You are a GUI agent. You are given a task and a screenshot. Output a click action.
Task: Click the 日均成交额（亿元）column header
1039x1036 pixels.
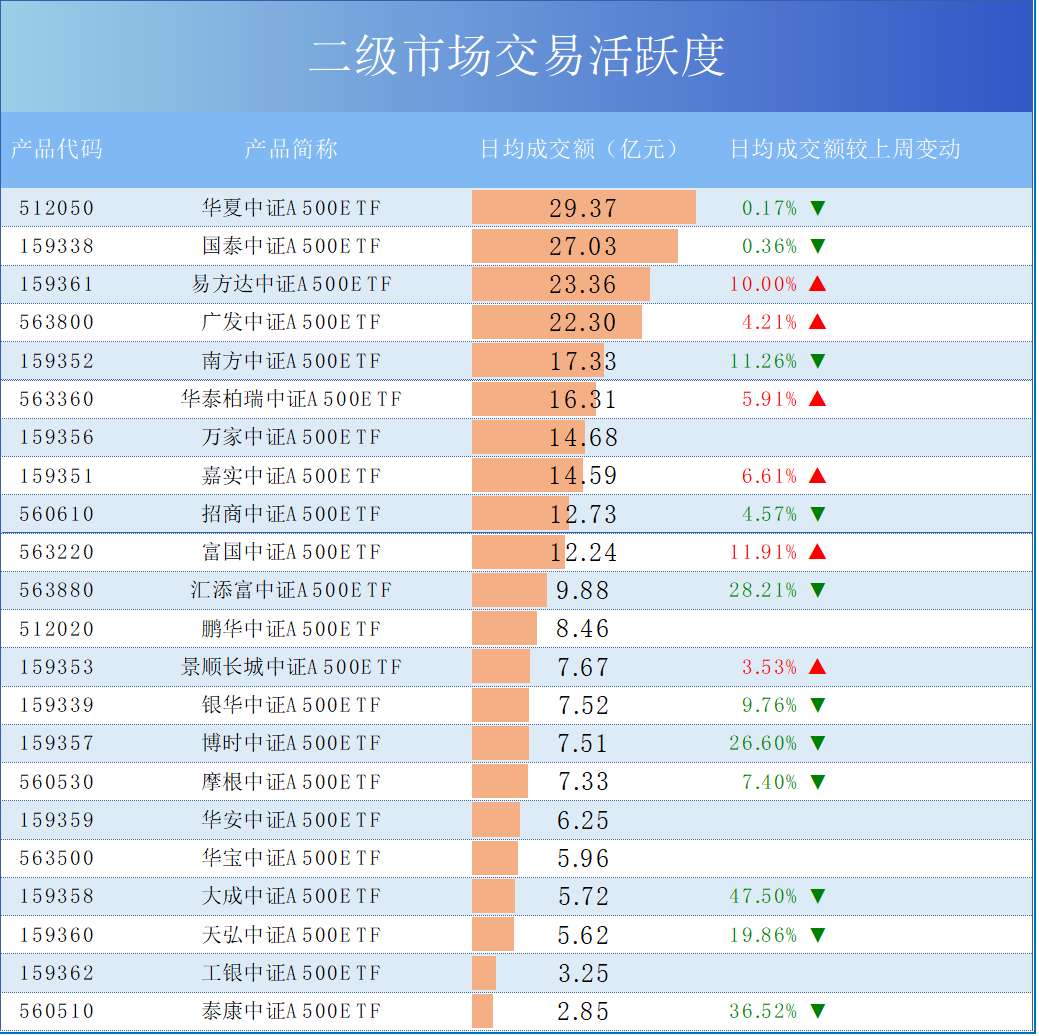click(580, 150)
